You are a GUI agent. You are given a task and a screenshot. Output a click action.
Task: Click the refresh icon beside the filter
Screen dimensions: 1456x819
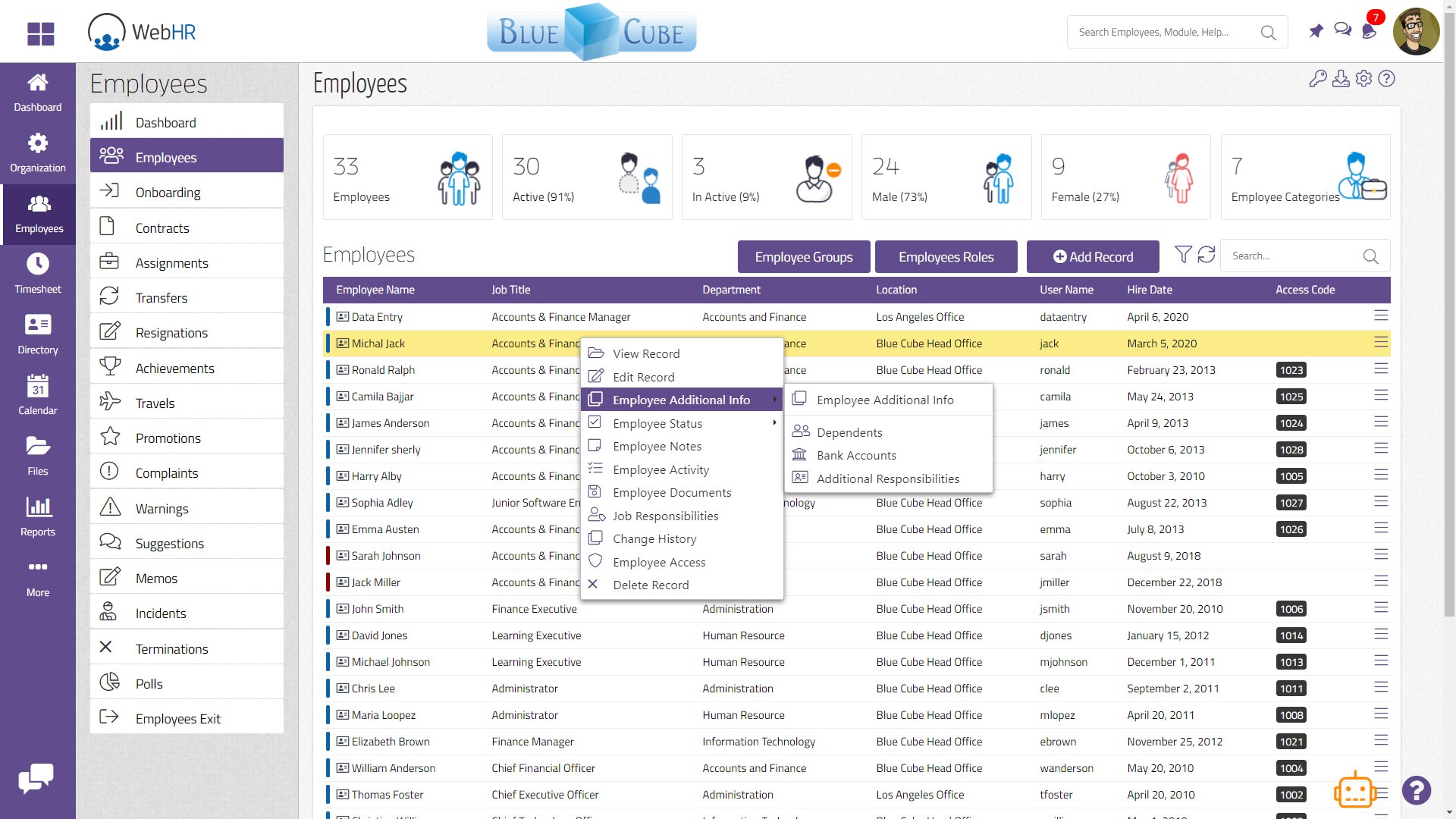[x=1206, y=255]
